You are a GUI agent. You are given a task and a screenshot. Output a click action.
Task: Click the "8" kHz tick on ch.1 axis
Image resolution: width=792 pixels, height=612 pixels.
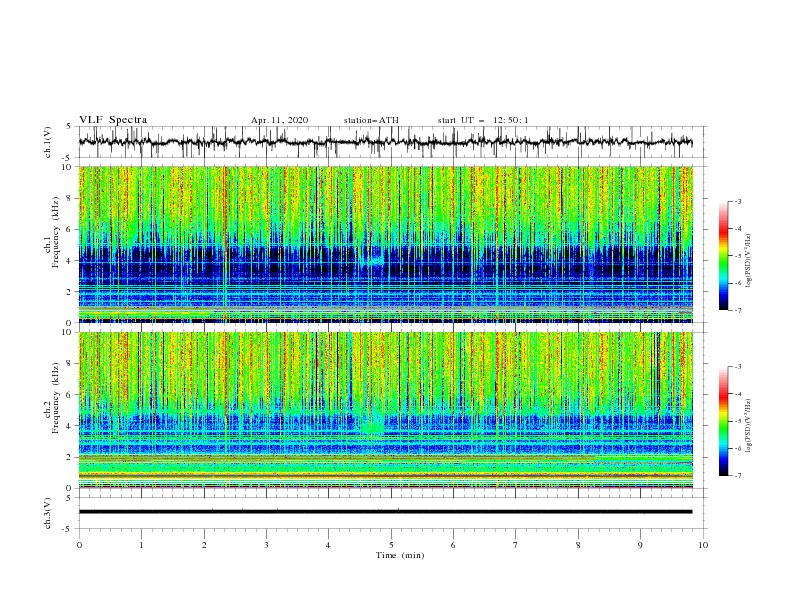(71, 198)
